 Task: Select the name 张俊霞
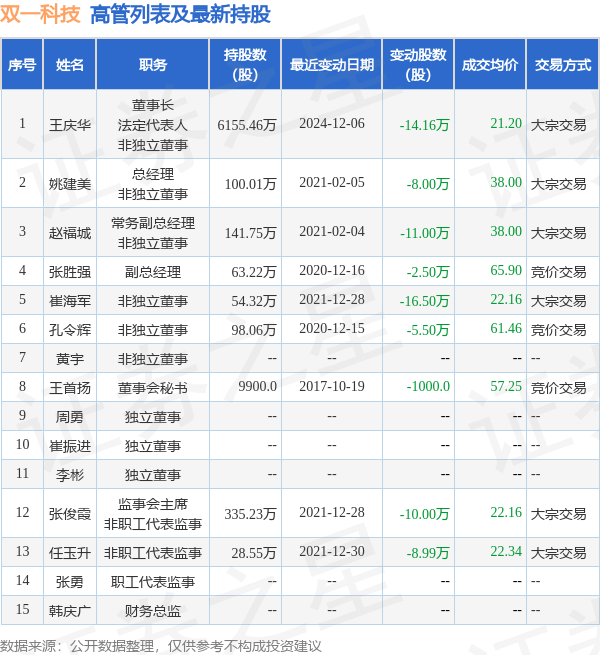click(70, 513)
